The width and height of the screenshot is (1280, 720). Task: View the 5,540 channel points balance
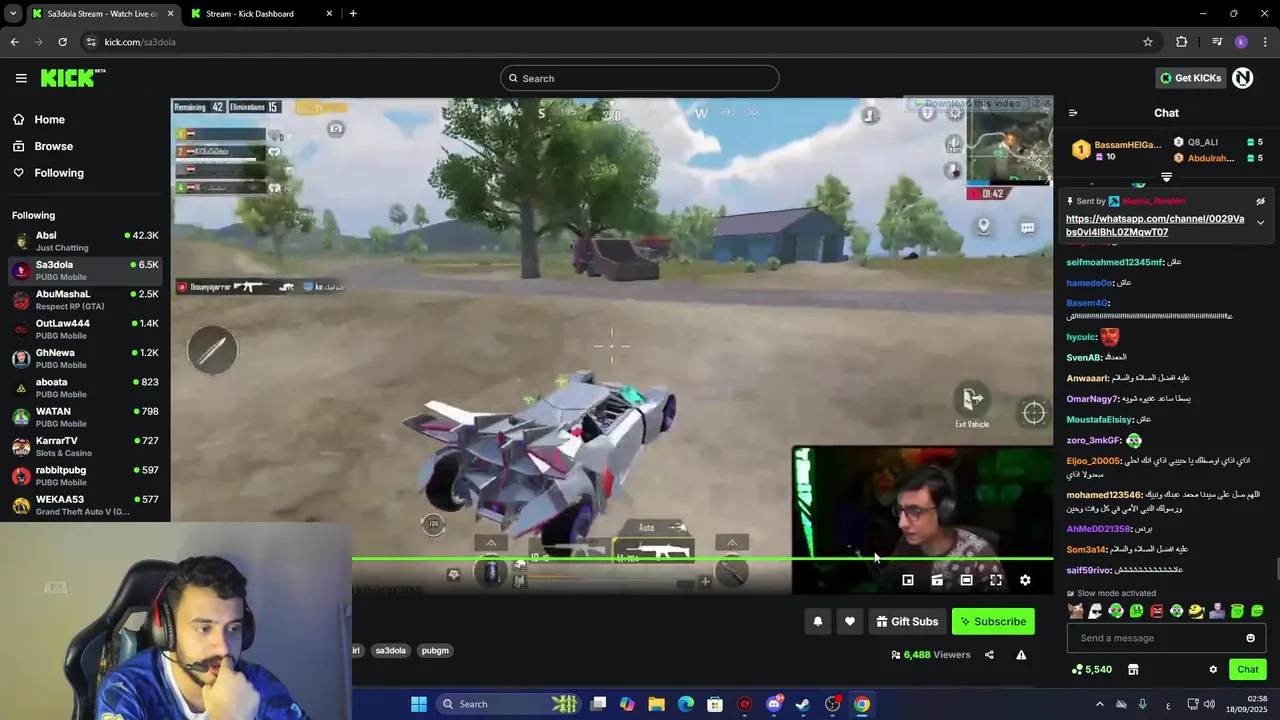[x=1091, y=669]
